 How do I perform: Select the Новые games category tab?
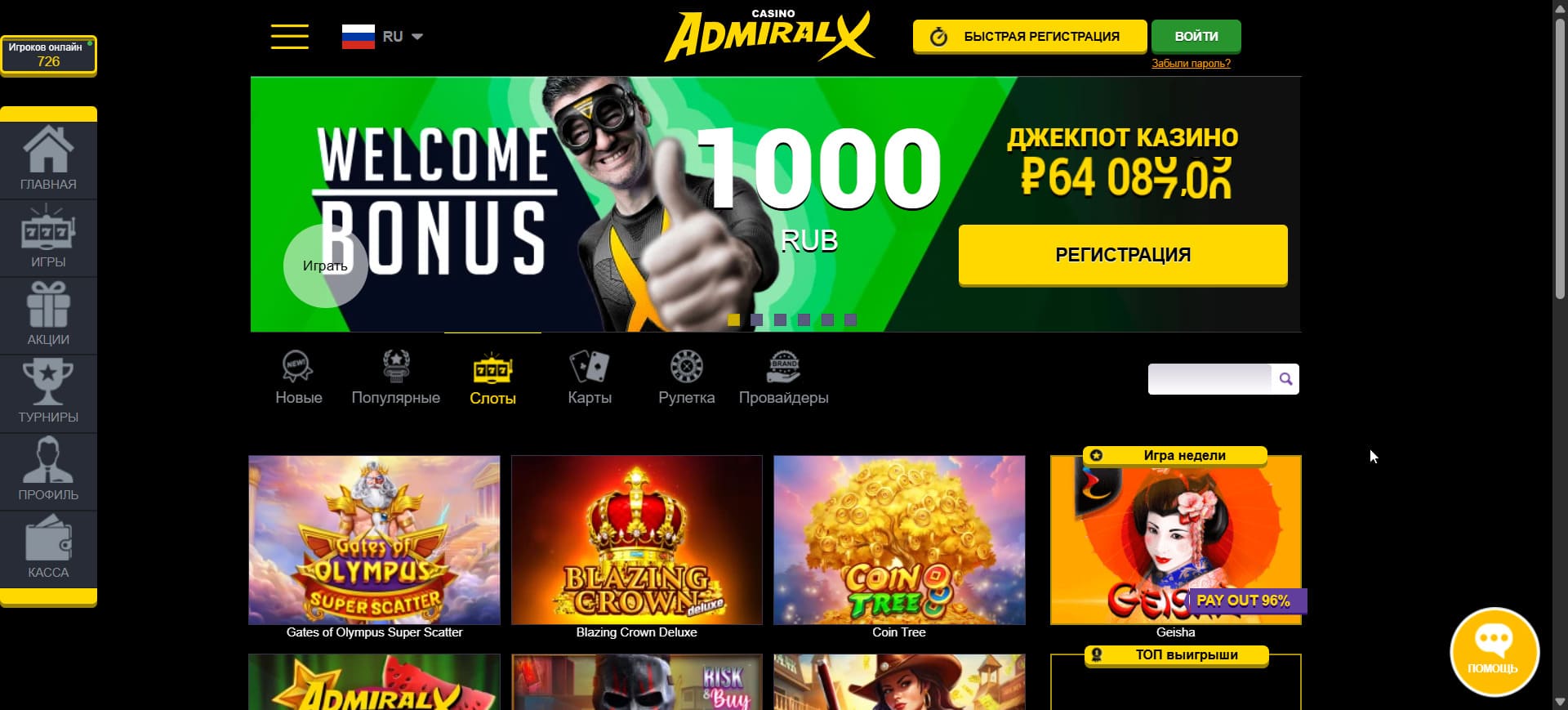tap(299, 378)
